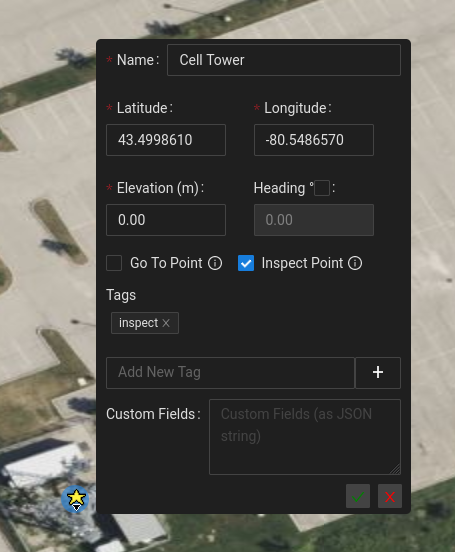Remove the inspect tag via its X
This screenshot has width=455, height=552.
click(166, 323)
